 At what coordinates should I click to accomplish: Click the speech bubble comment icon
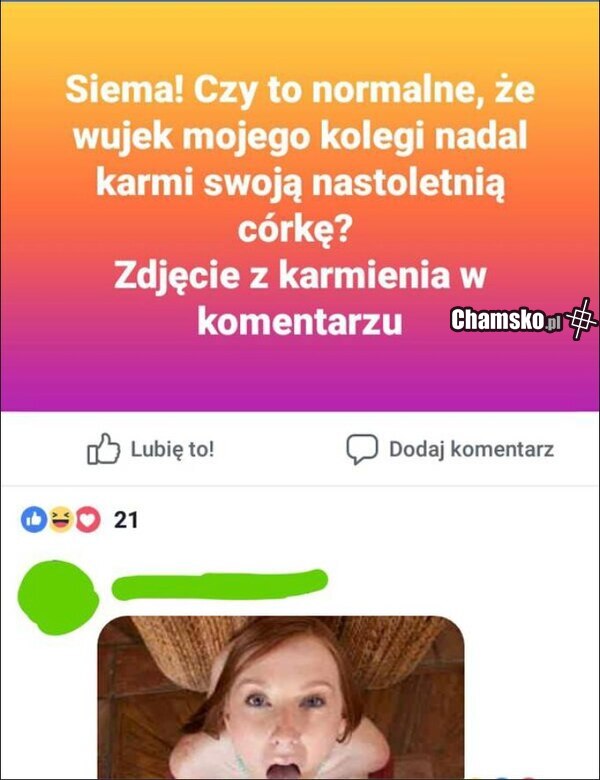[x=362, y=449]
